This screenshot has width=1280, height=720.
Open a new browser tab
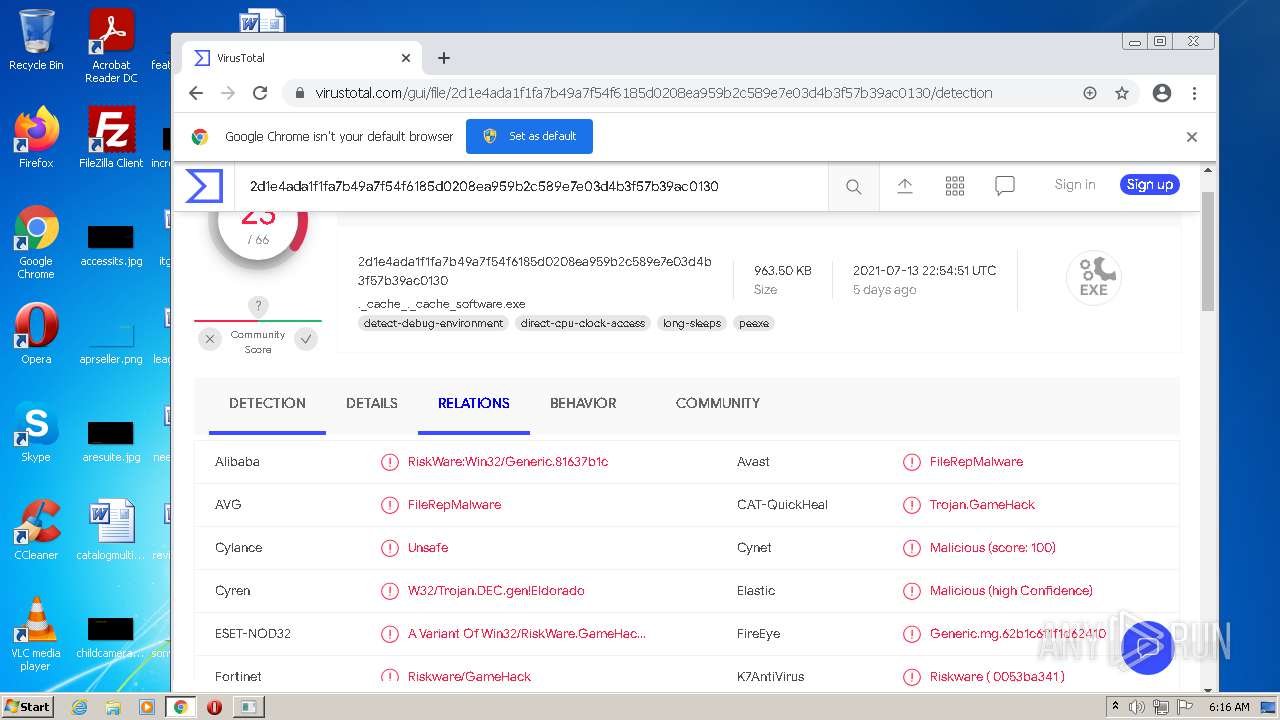coord(444,58)
